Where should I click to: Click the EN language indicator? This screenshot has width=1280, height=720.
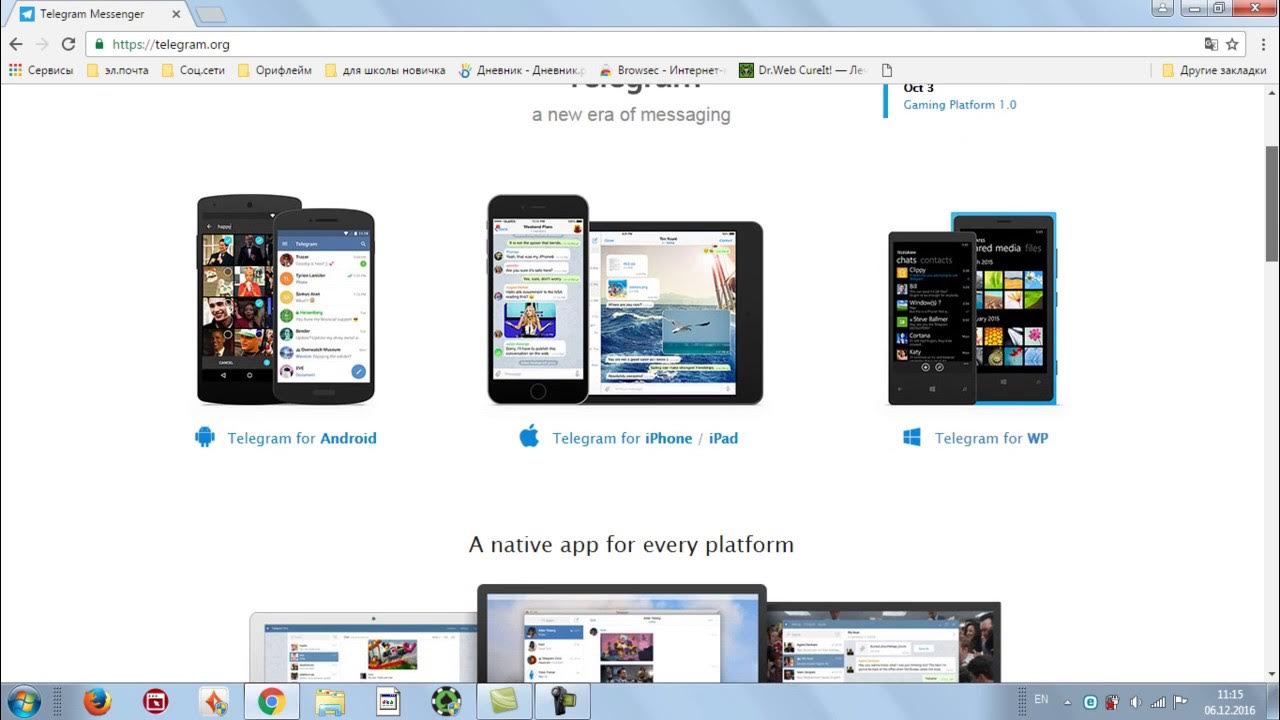[1041, 700]
